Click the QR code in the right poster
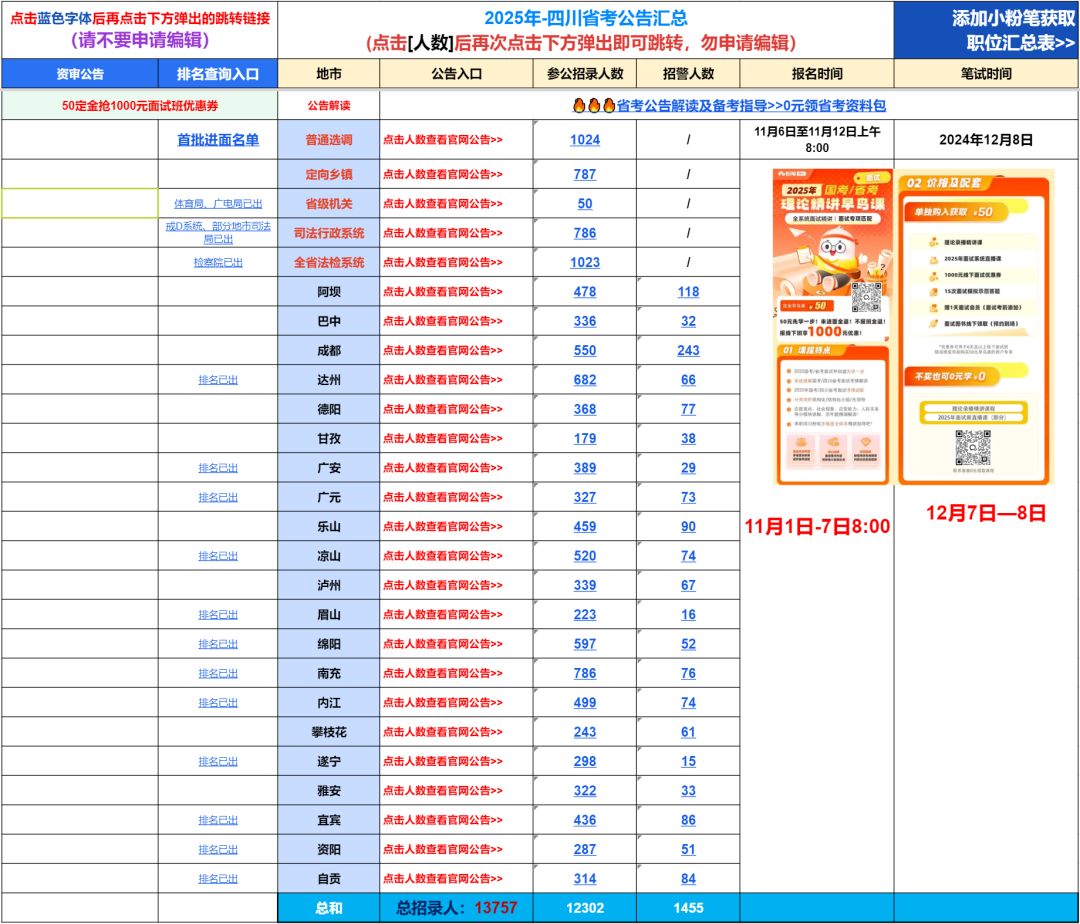Viewport: 1080px width, 924px height. (x=973, y=447)
